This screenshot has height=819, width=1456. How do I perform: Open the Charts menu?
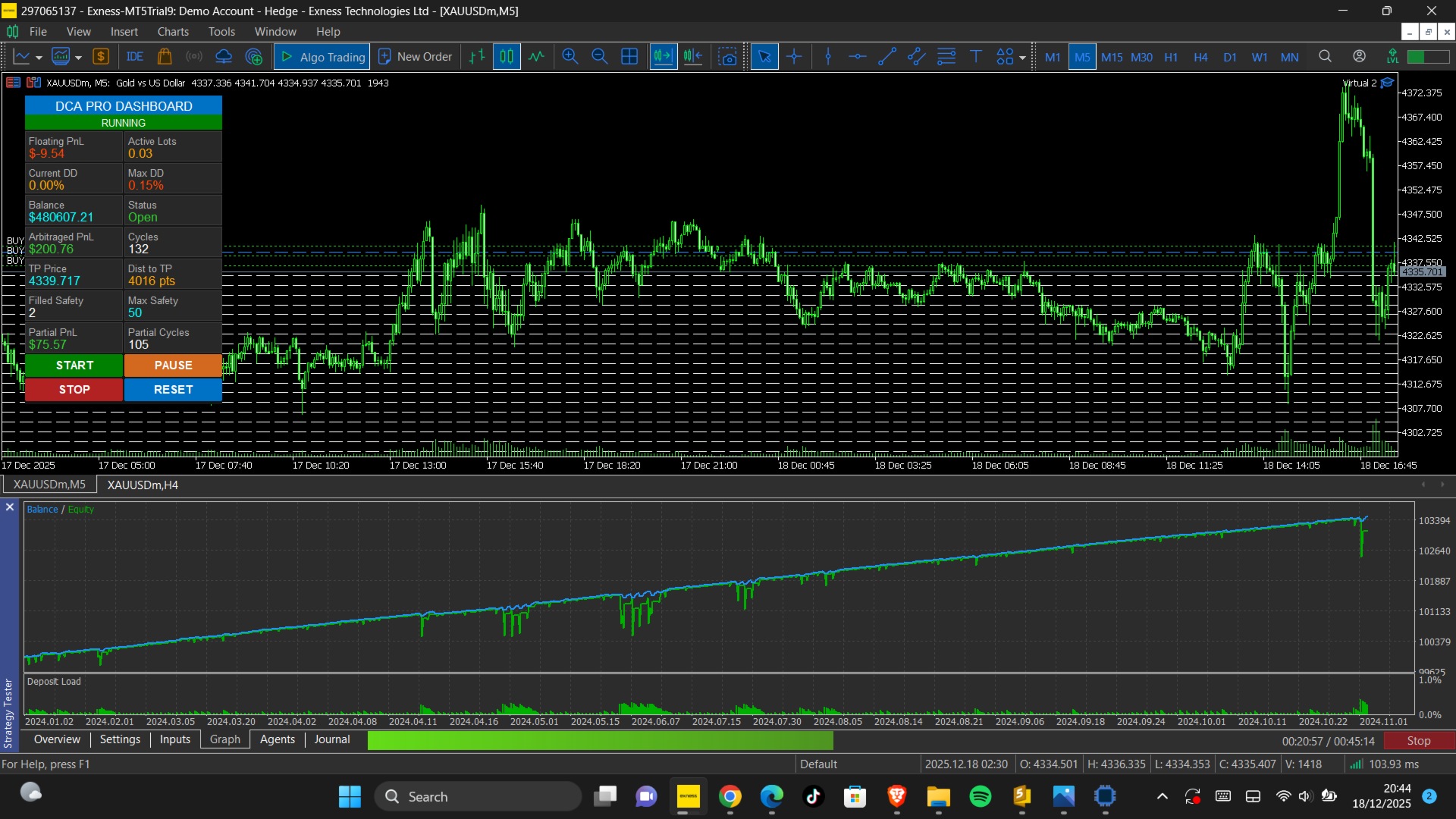click(173, 32)
